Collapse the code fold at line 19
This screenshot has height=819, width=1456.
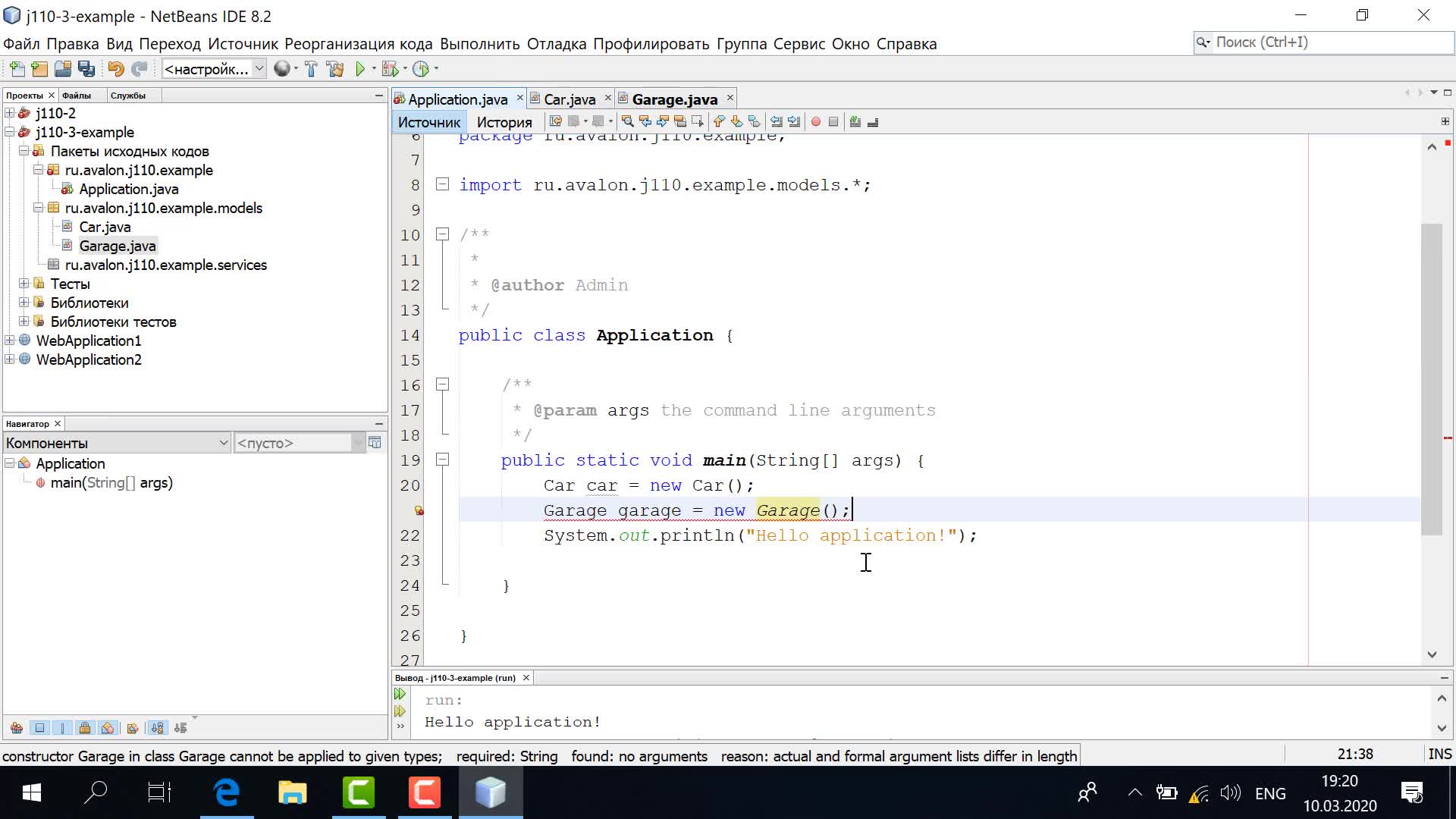[443, 460]
